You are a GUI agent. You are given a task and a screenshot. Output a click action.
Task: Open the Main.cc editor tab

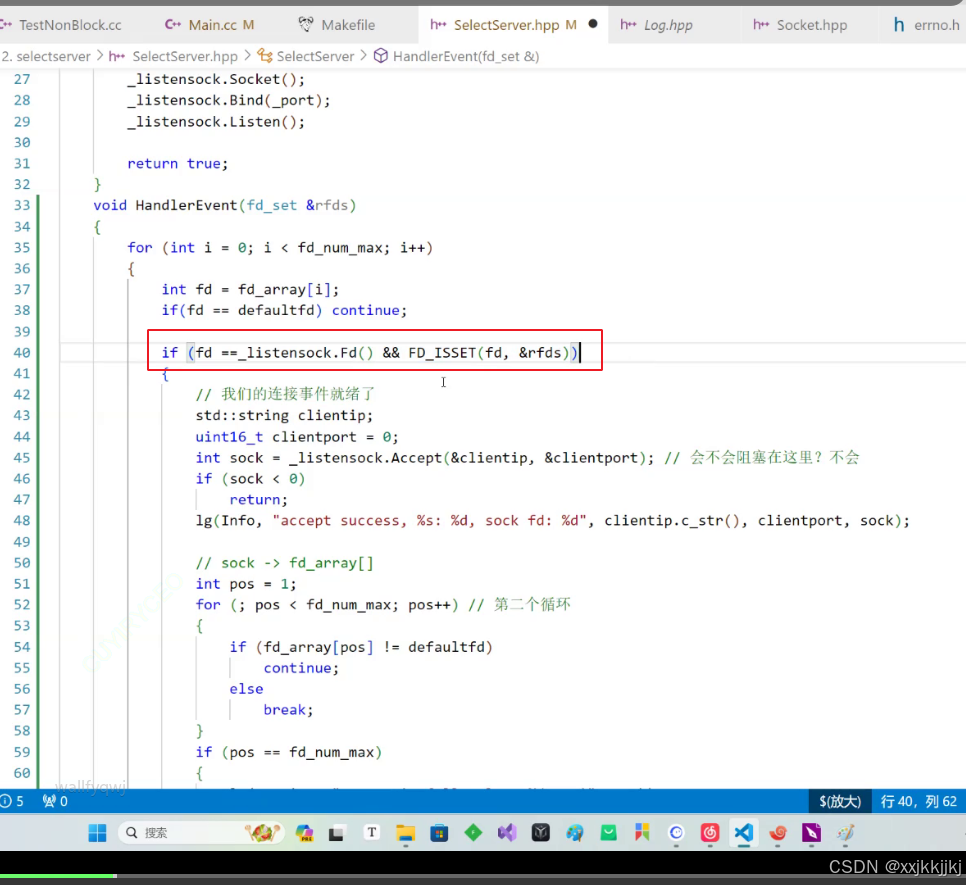coord(213,25)
